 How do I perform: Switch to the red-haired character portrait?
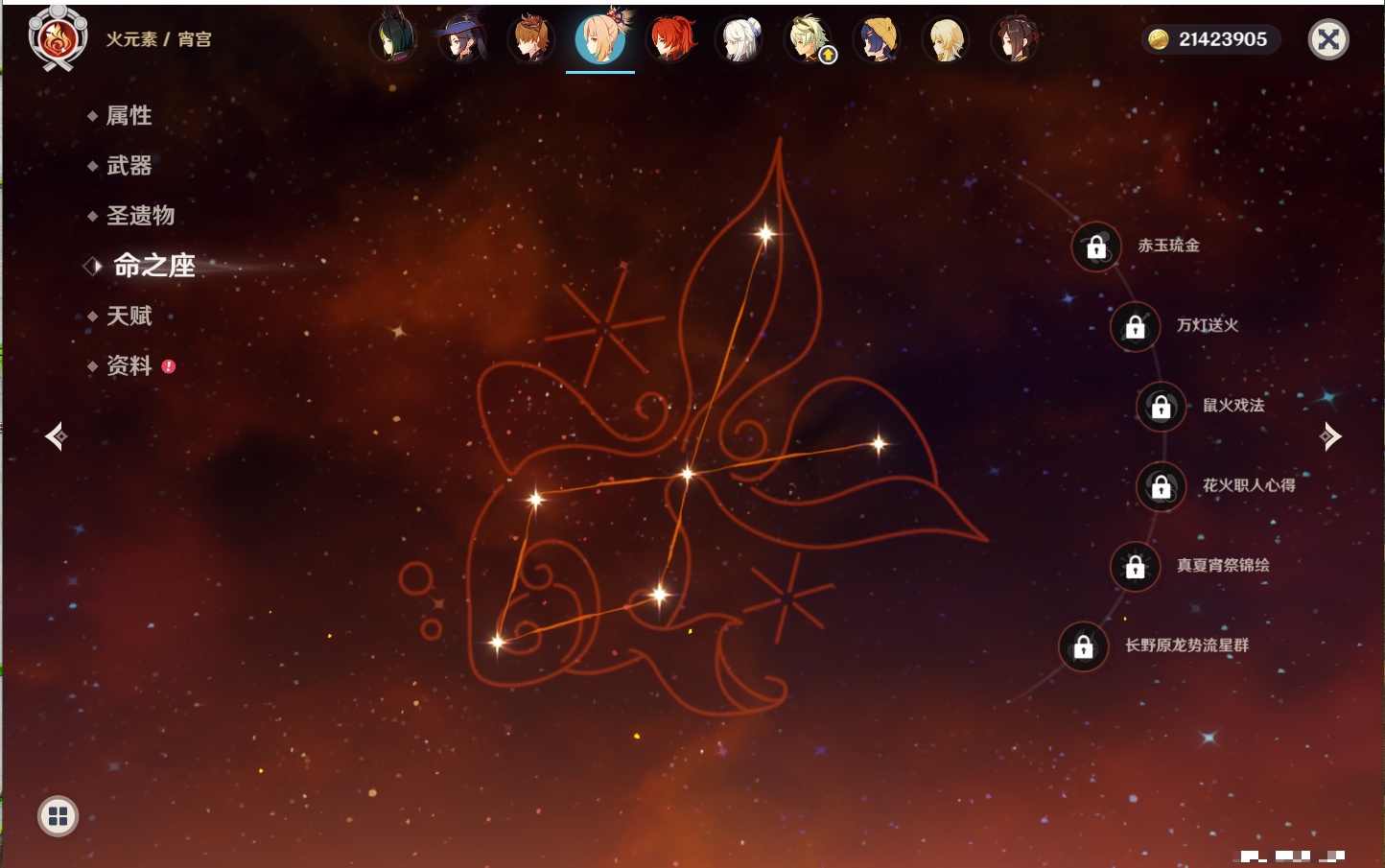[670, 38]
